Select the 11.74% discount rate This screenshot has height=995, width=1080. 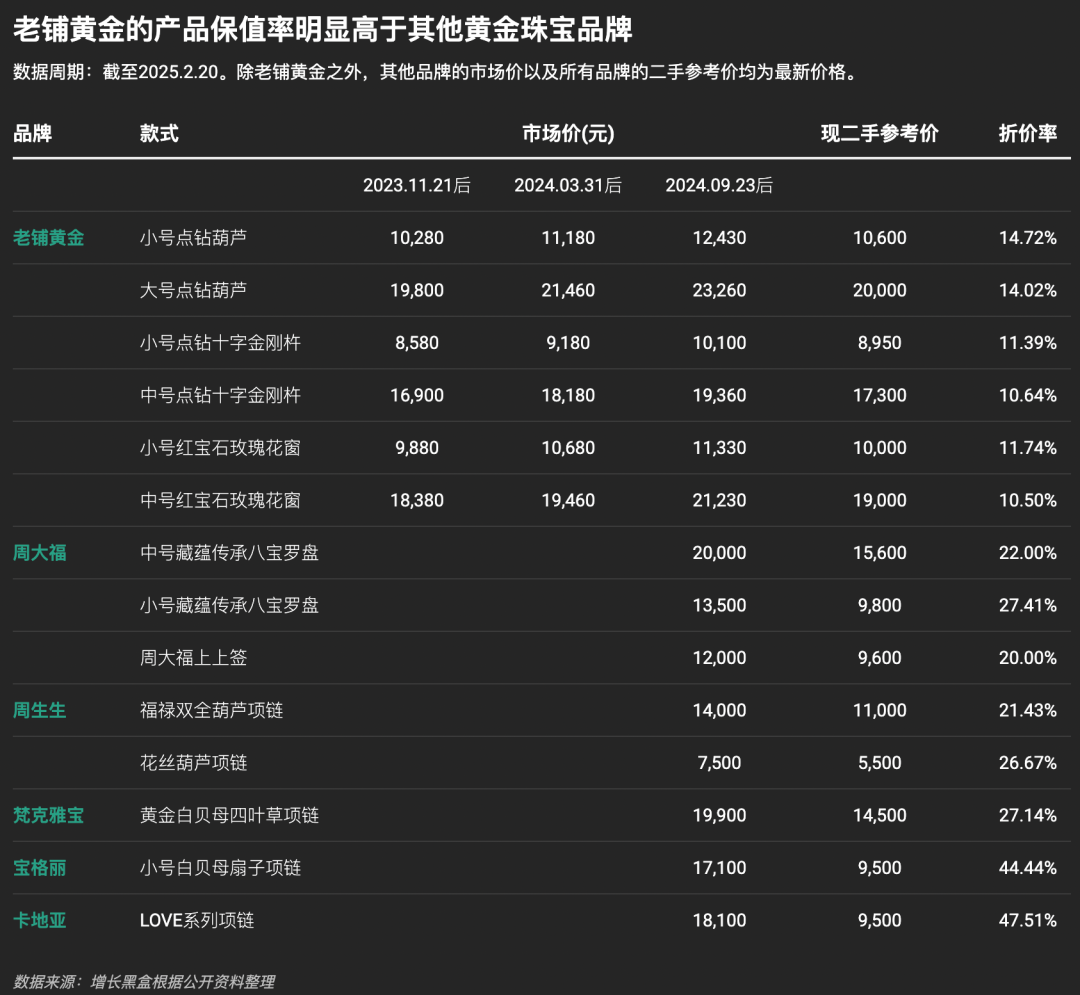(x=1028, y=448)
